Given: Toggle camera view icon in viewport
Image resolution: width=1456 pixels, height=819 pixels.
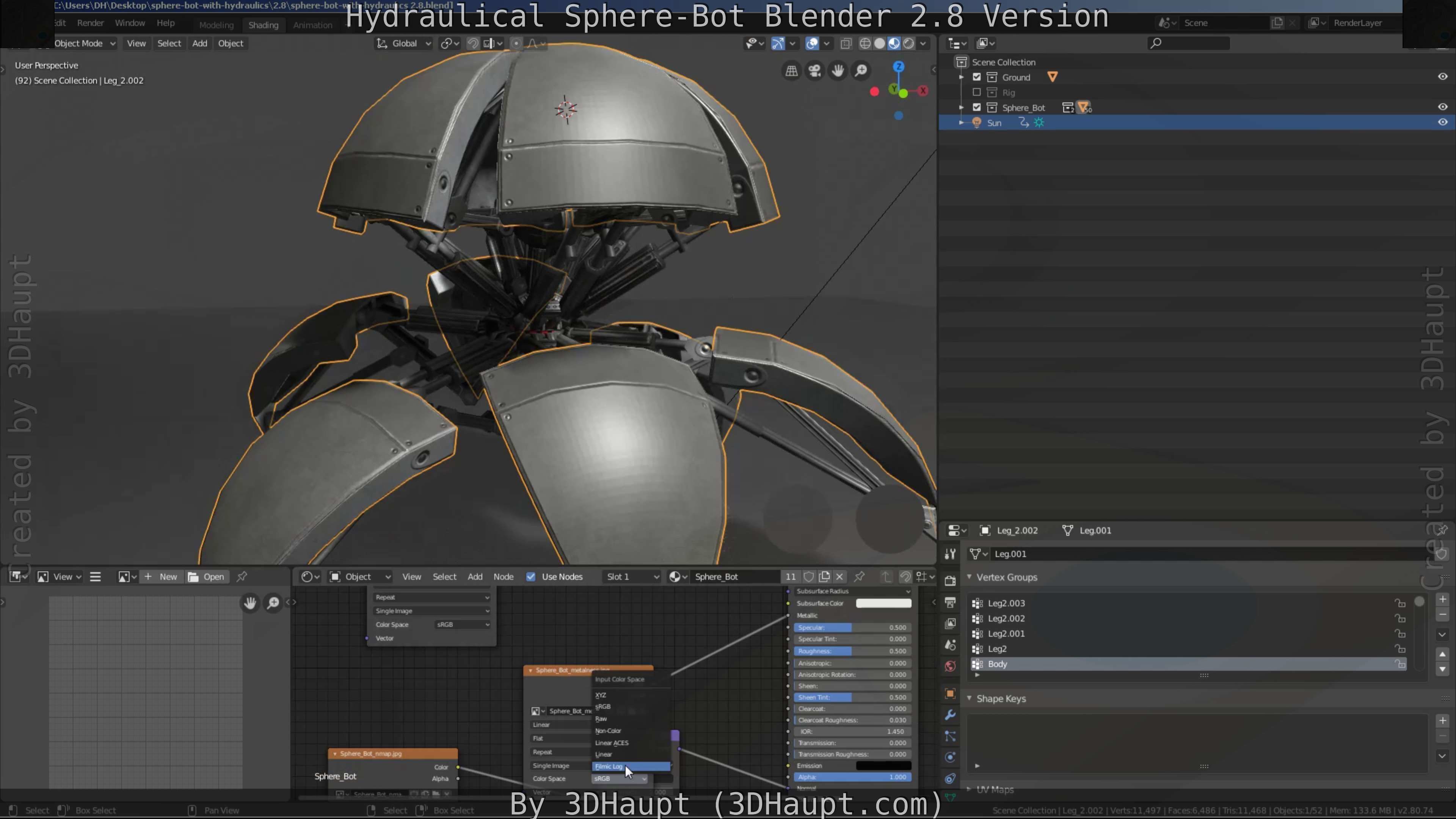Looking at the screenshot, I should (814, 71).
